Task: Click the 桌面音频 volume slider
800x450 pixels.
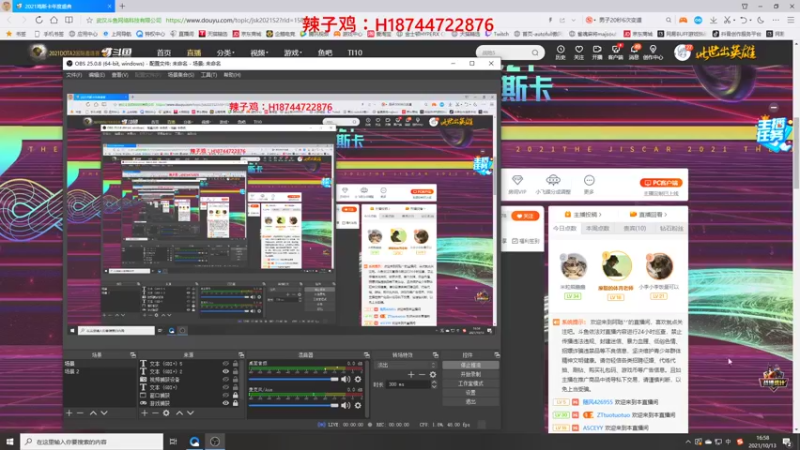Action: (x=293, y=379)
